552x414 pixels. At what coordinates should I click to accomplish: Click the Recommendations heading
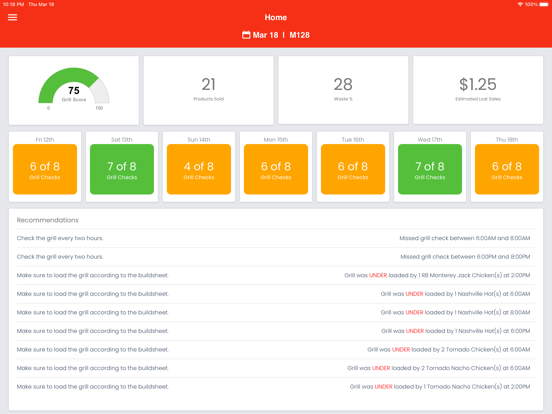(x=48, y=220)
